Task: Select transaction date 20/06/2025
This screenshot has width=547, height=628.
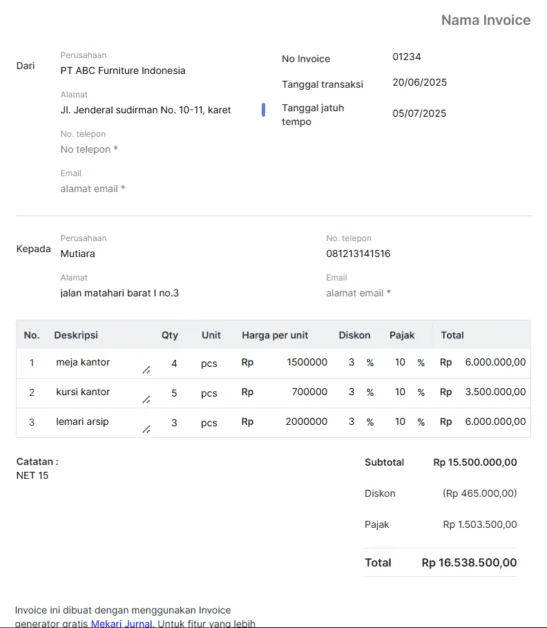Action: pos(419,82)
